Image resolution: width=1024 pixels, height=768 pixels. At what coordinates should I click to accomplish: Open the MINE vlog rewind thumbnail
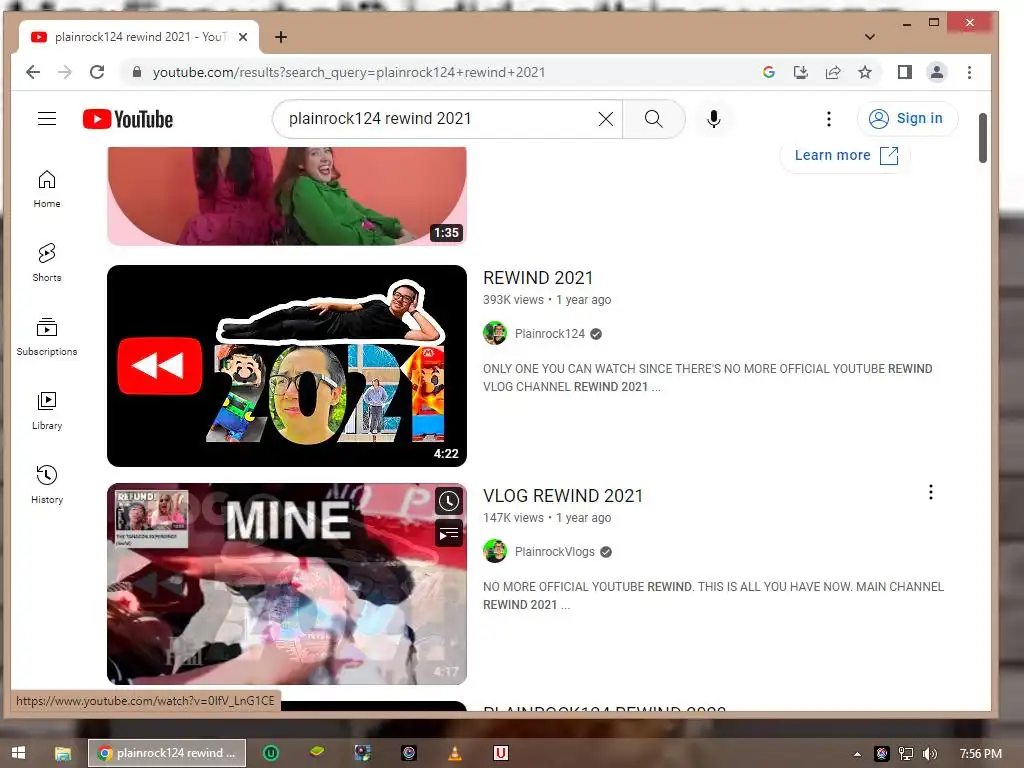287,584
